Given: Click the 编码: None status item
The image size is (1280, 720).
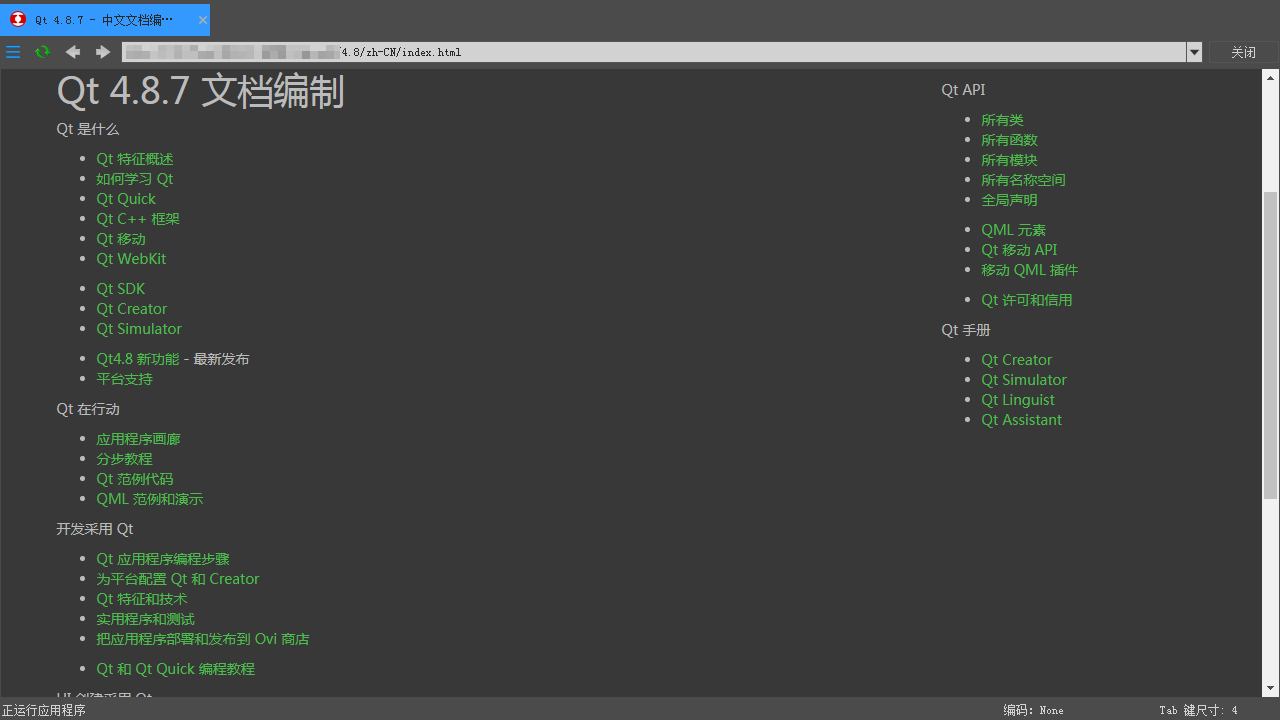Looking at the screenshot, I should (x=1033, y=710).
